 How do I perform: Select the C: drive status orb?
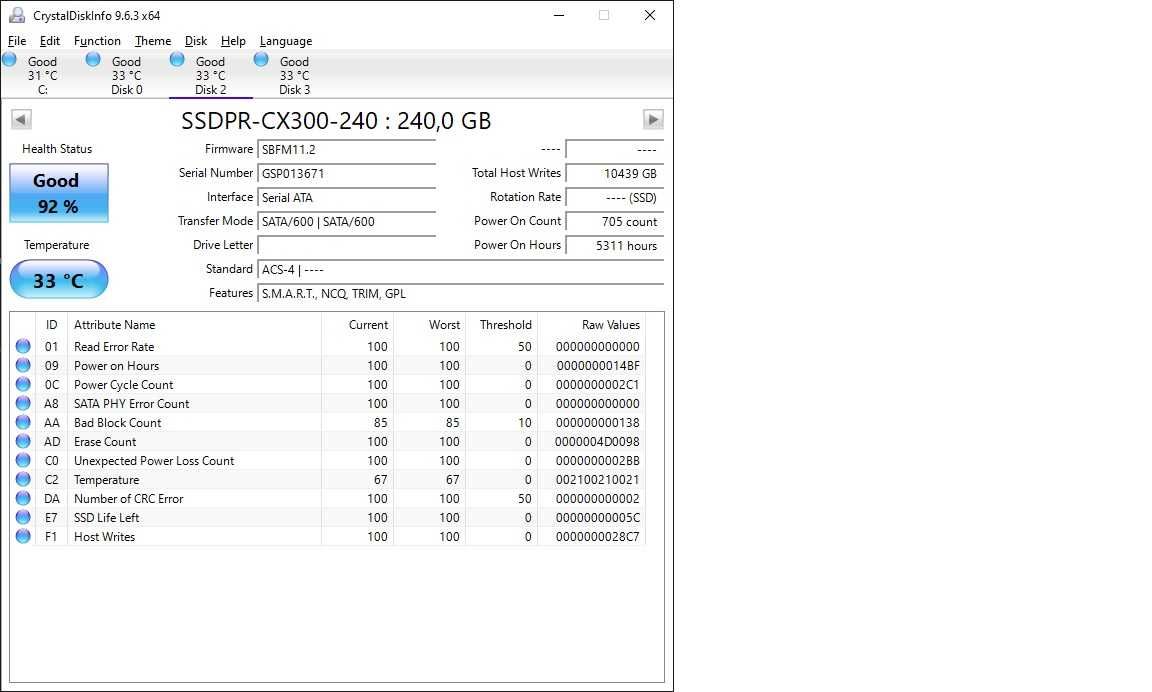pos(10,60)
